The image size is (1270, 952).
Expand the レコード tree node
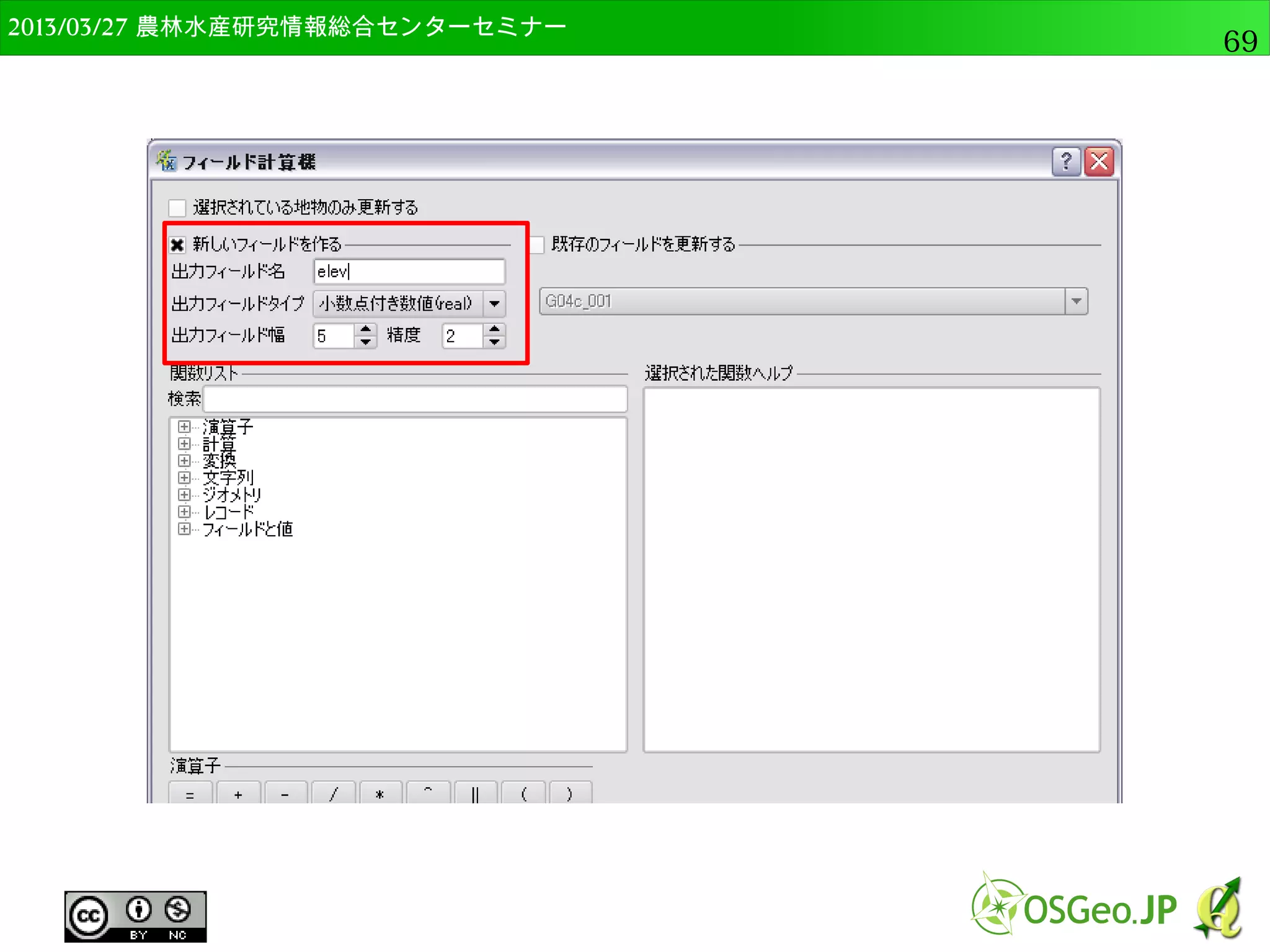pos(184,512)
